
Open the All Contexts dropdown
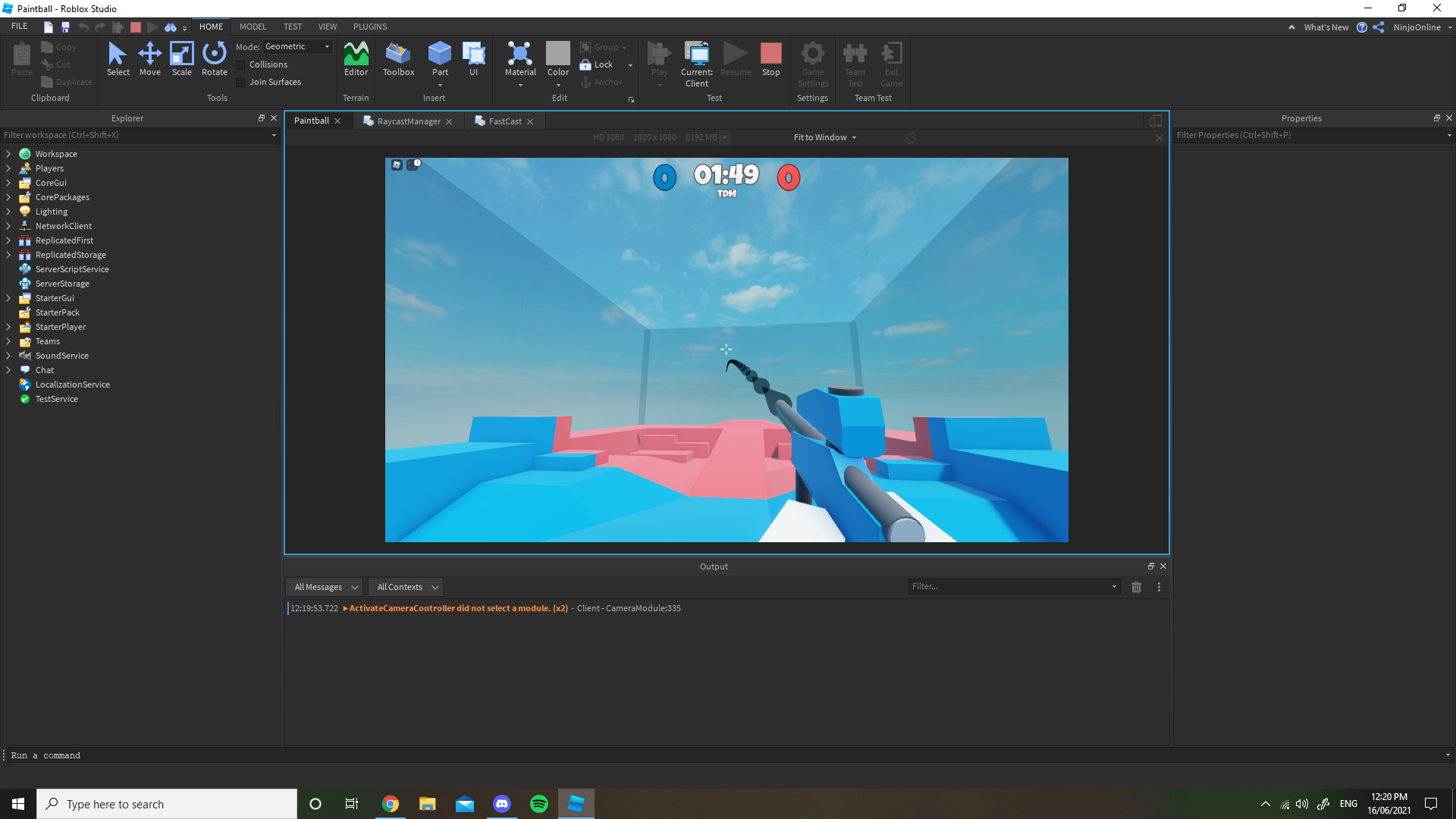[406, 587]
